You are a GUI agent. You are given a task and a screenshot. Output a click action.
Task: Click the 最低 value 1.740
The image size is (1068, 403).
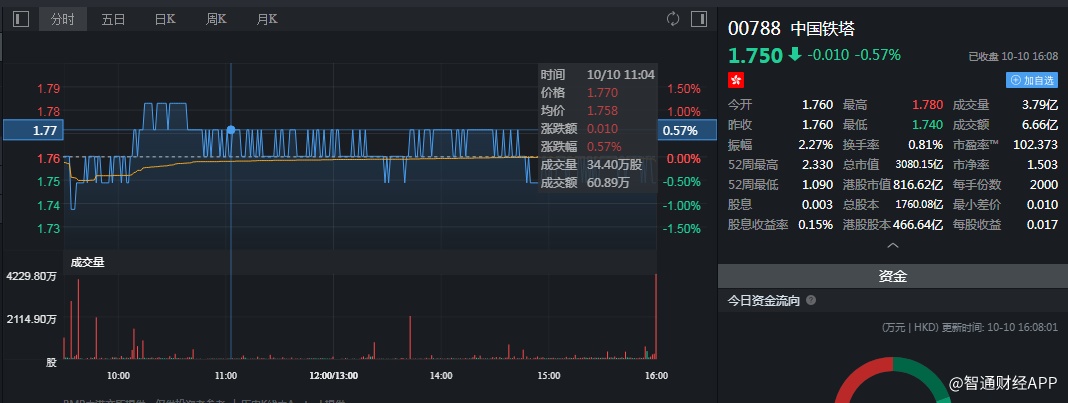click(x=929, y=125)
